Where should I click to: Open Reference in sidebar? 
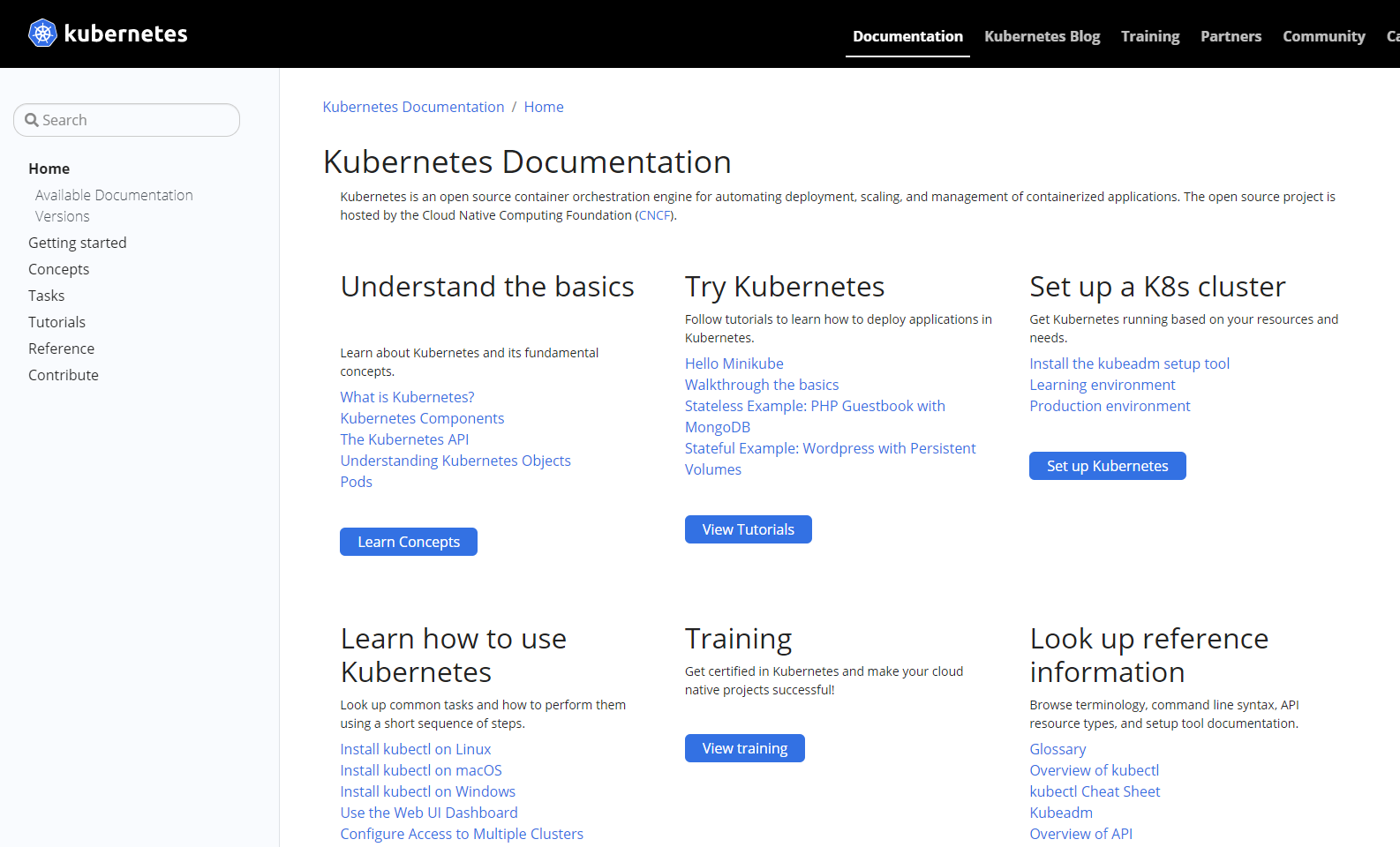pos(61,349)
